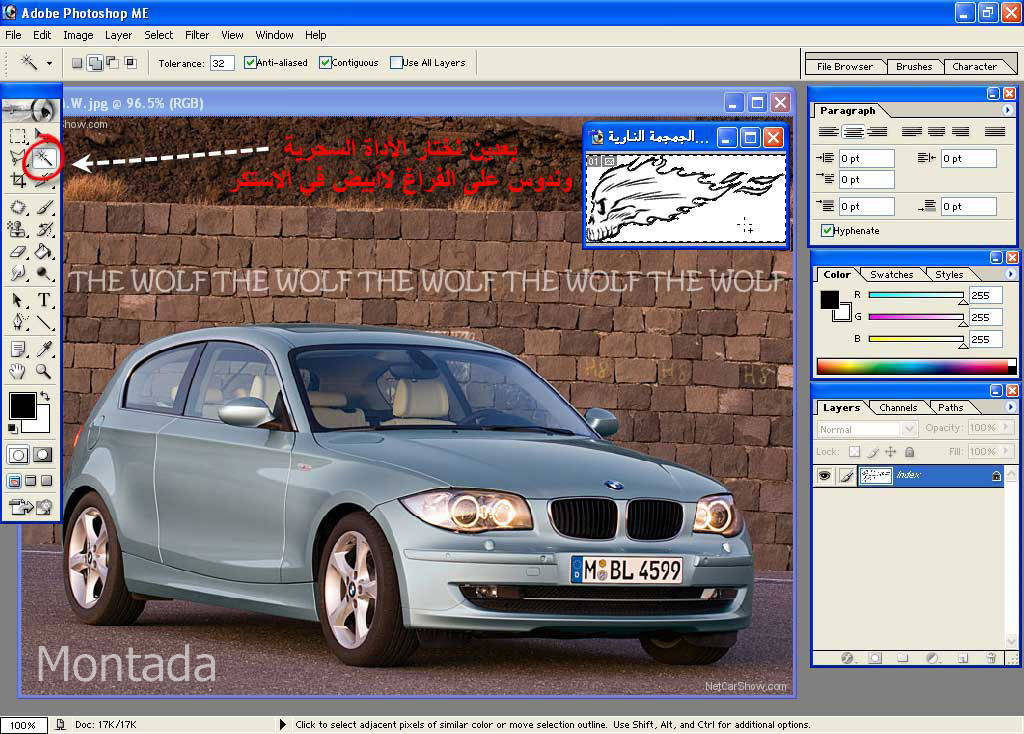
Task: Select the Index layer thumbnail
Action: point(876,475)
